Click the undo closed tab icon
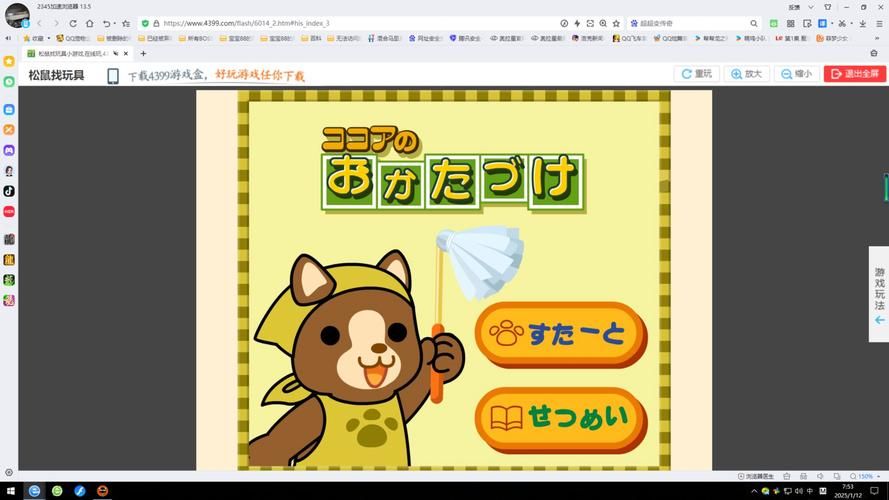This screenshot has height=500, width=889. [106, 23]
